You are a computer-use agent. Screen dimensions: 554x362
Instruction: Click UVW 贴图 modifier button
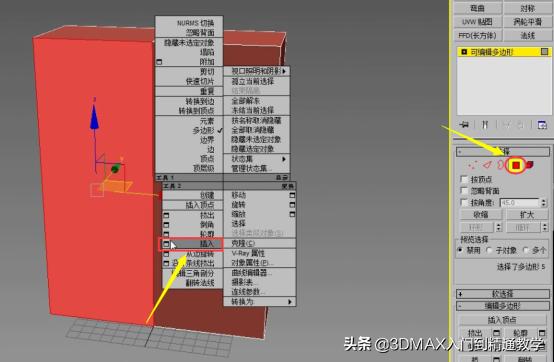coord(477,22)
